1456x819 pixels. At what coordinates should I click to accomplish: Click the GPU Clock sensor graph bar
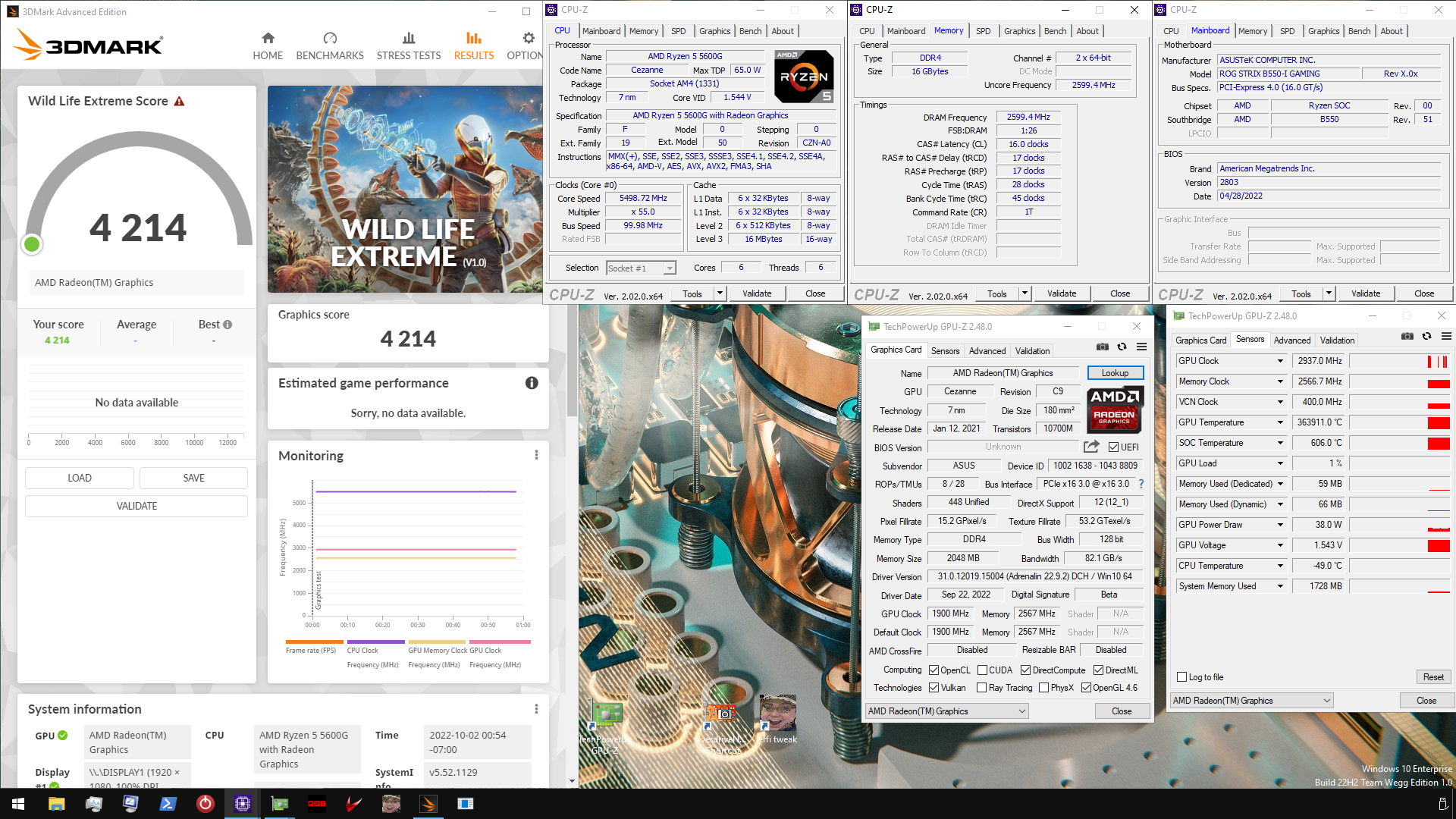coord(1400,361)
